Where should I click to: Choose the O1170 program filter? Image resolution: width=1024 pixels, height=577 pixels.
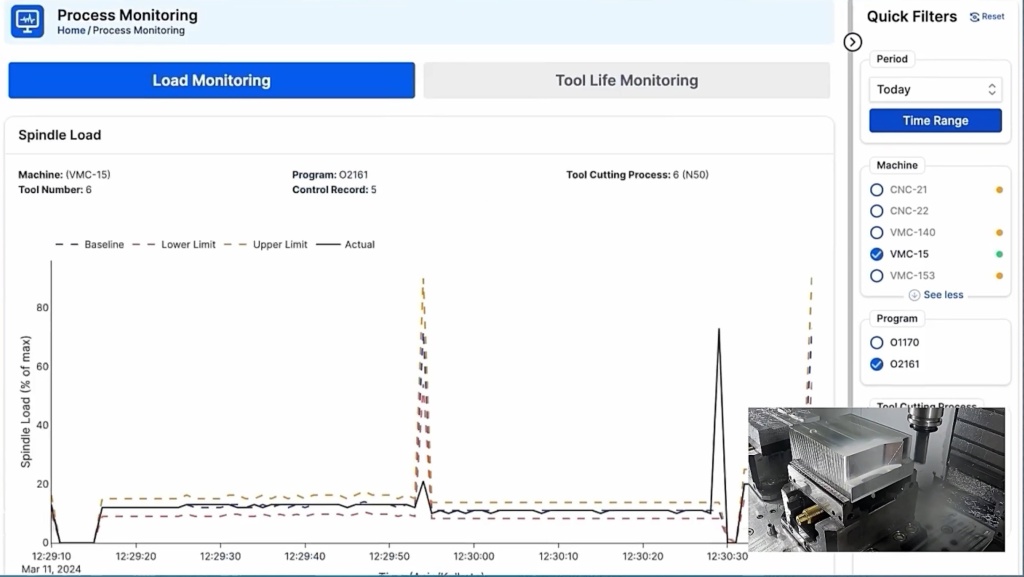tap(877, 342)
